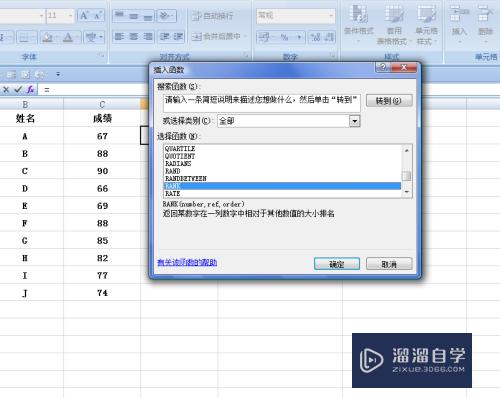Image resolution: width=500 pixels, height=398 pixels.
Task: Open the 常规 number format dropdown
Action: click(331, 16)
